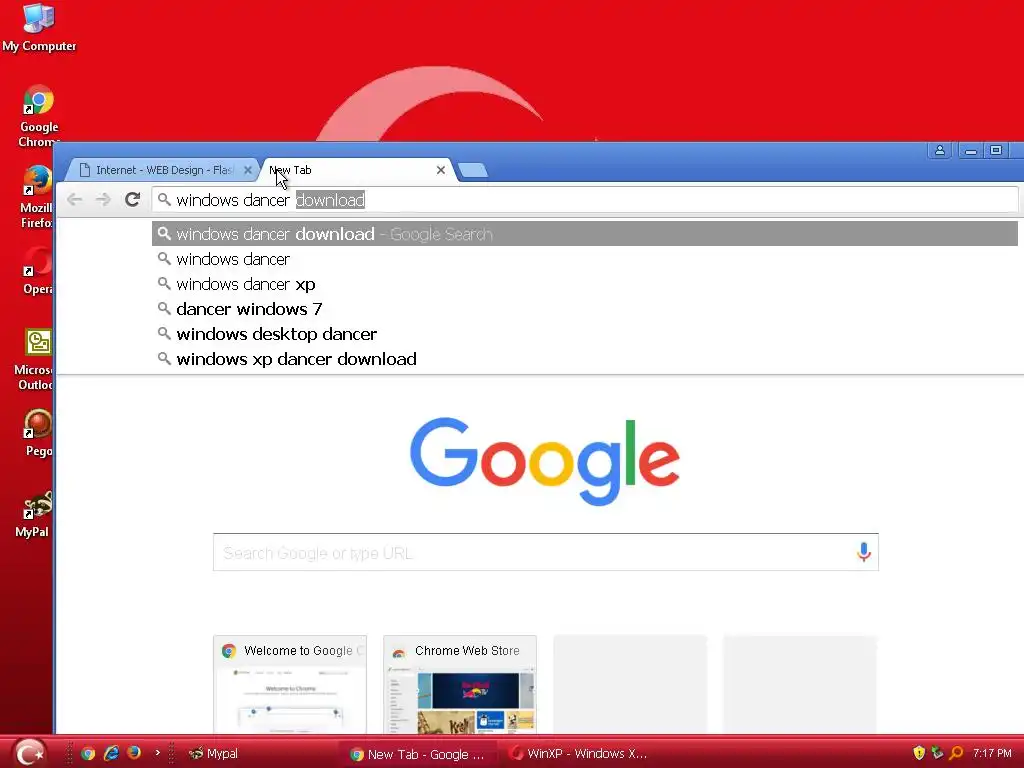The width and height of the screenshot is (1024, 768).
Task: Click the browser Back arrow
Action: click(74, 199)
